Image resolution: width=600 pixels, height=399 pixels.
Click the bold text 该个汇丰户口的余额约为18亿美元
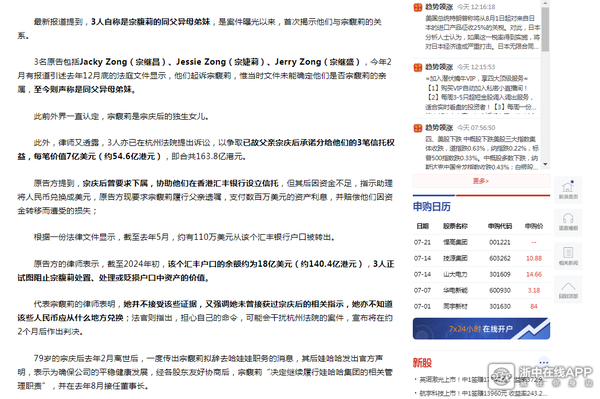[230, 264]
